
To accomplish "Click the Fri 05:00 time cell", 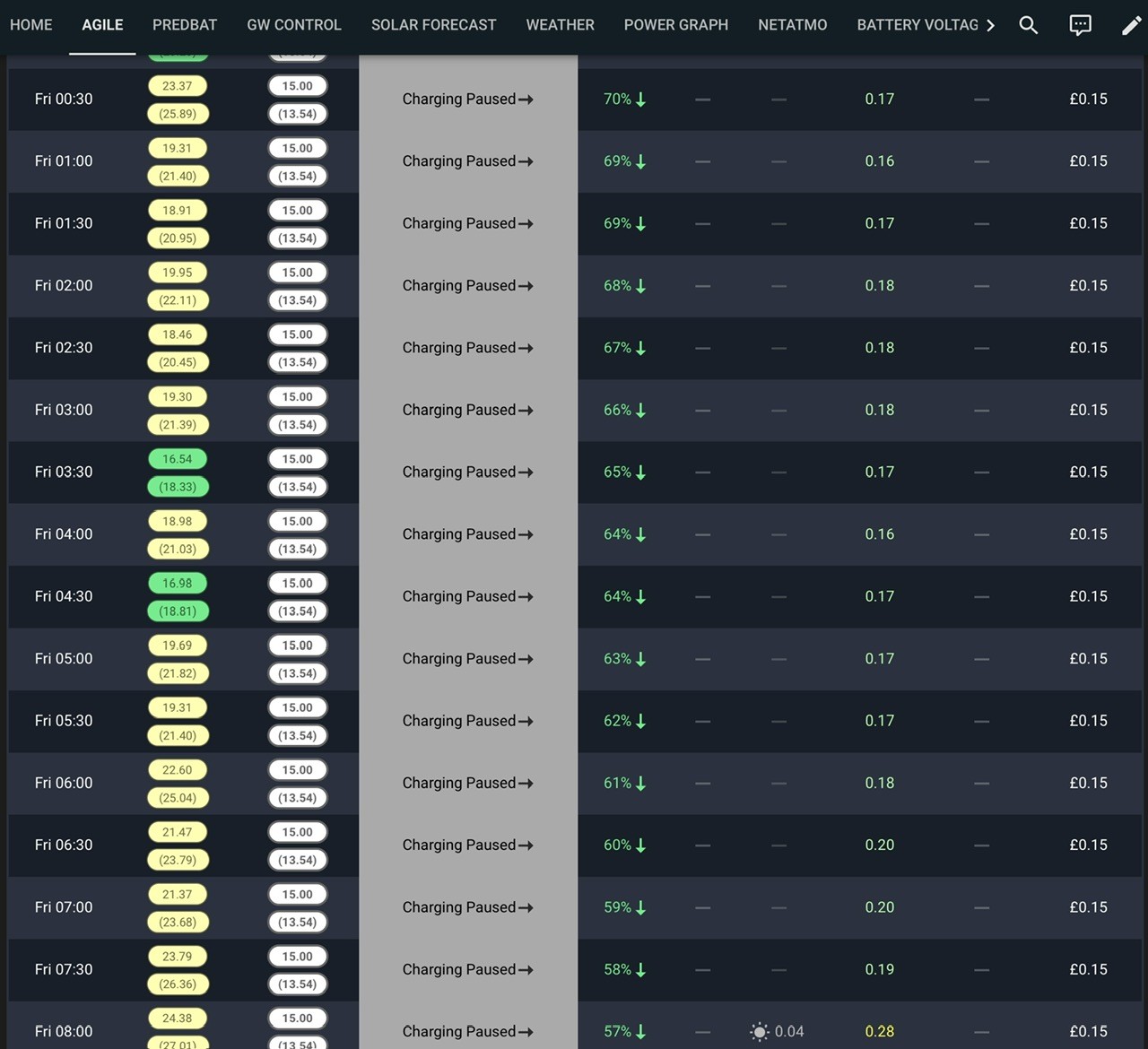I will [x=64, y=659].
